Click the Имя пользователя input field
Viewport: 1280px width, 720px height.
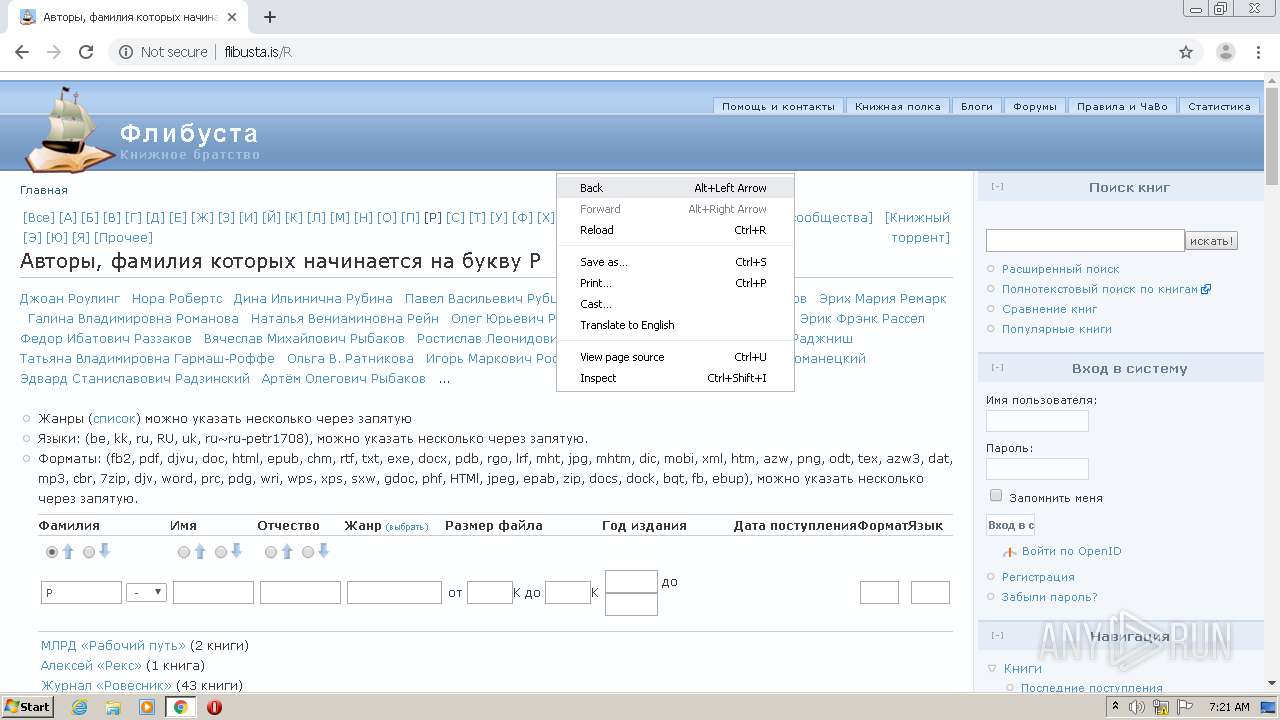[x=1037, y=421]
